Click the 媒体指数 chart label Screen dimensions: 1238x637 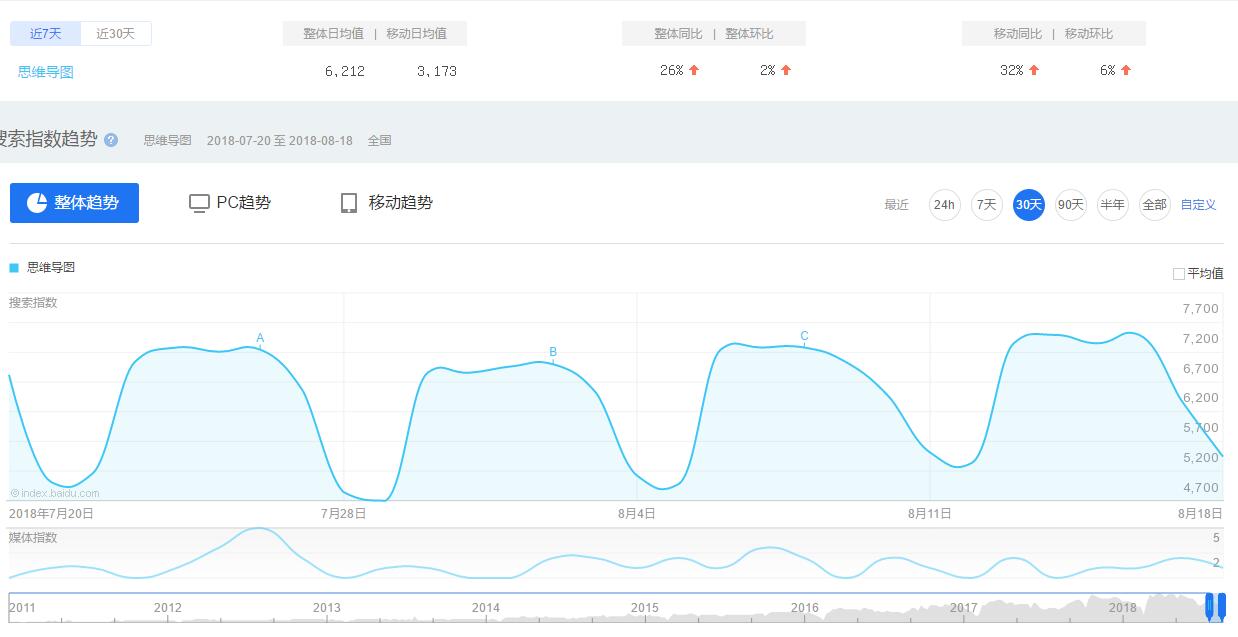33,538
